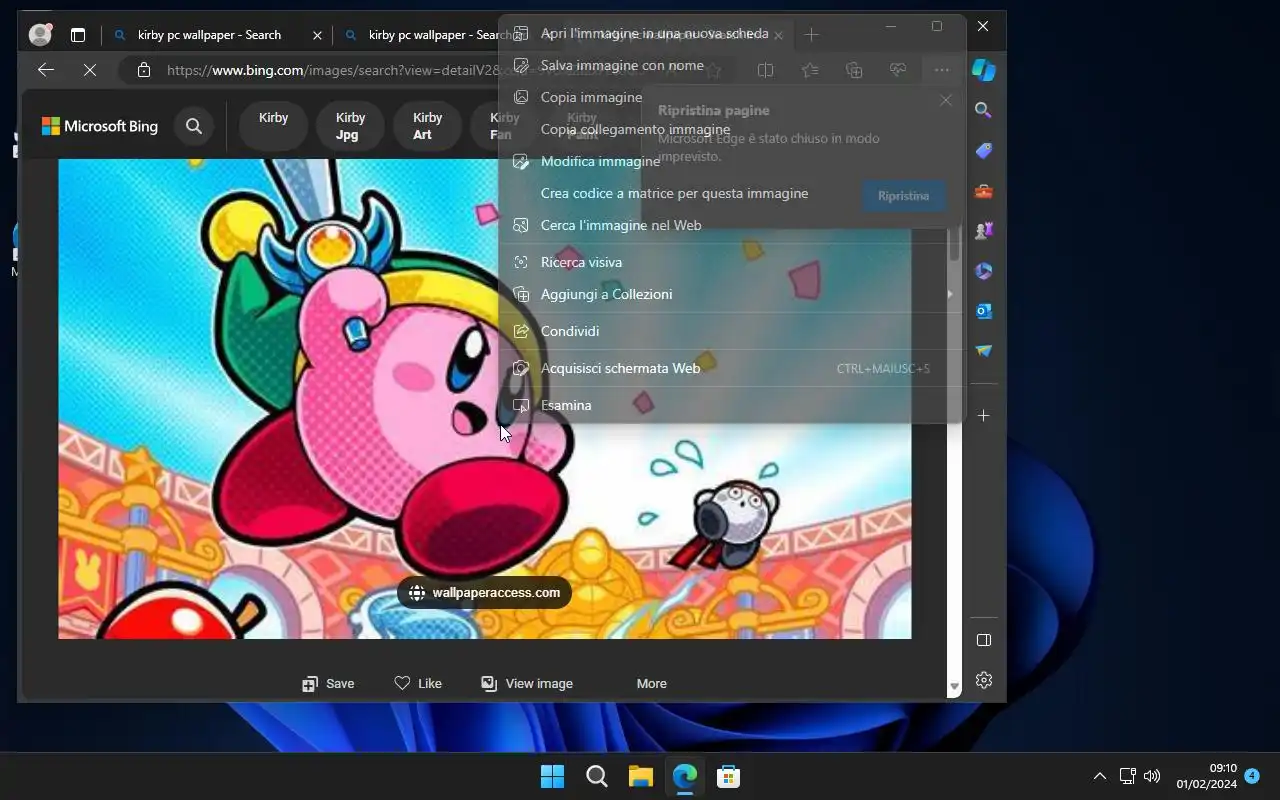Choose Apri l'immagine in una nuova scheda

click(x=732, y=34)
